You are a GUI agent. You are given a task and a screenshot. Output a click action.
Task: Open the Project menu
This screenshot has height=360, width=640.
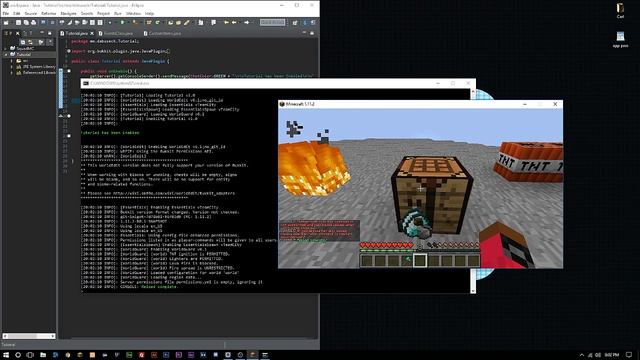(103, 13)
